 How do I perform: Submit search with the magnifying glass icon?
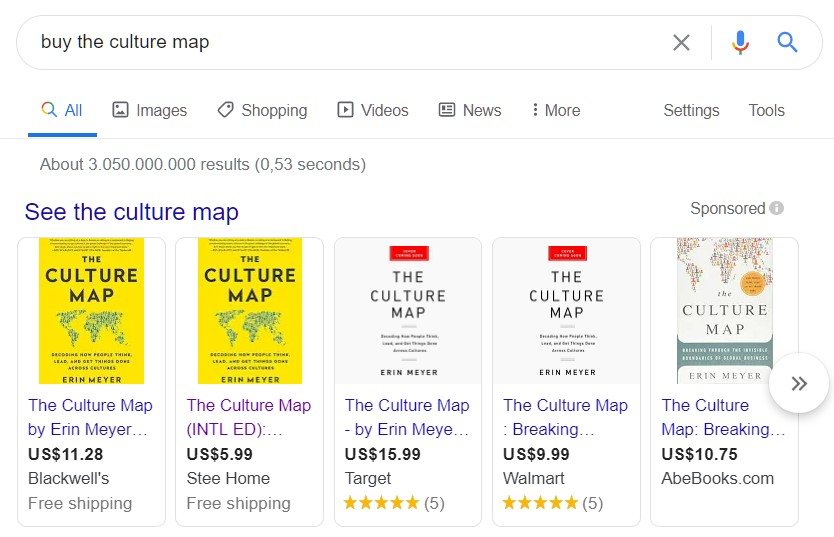pos(787,42)
